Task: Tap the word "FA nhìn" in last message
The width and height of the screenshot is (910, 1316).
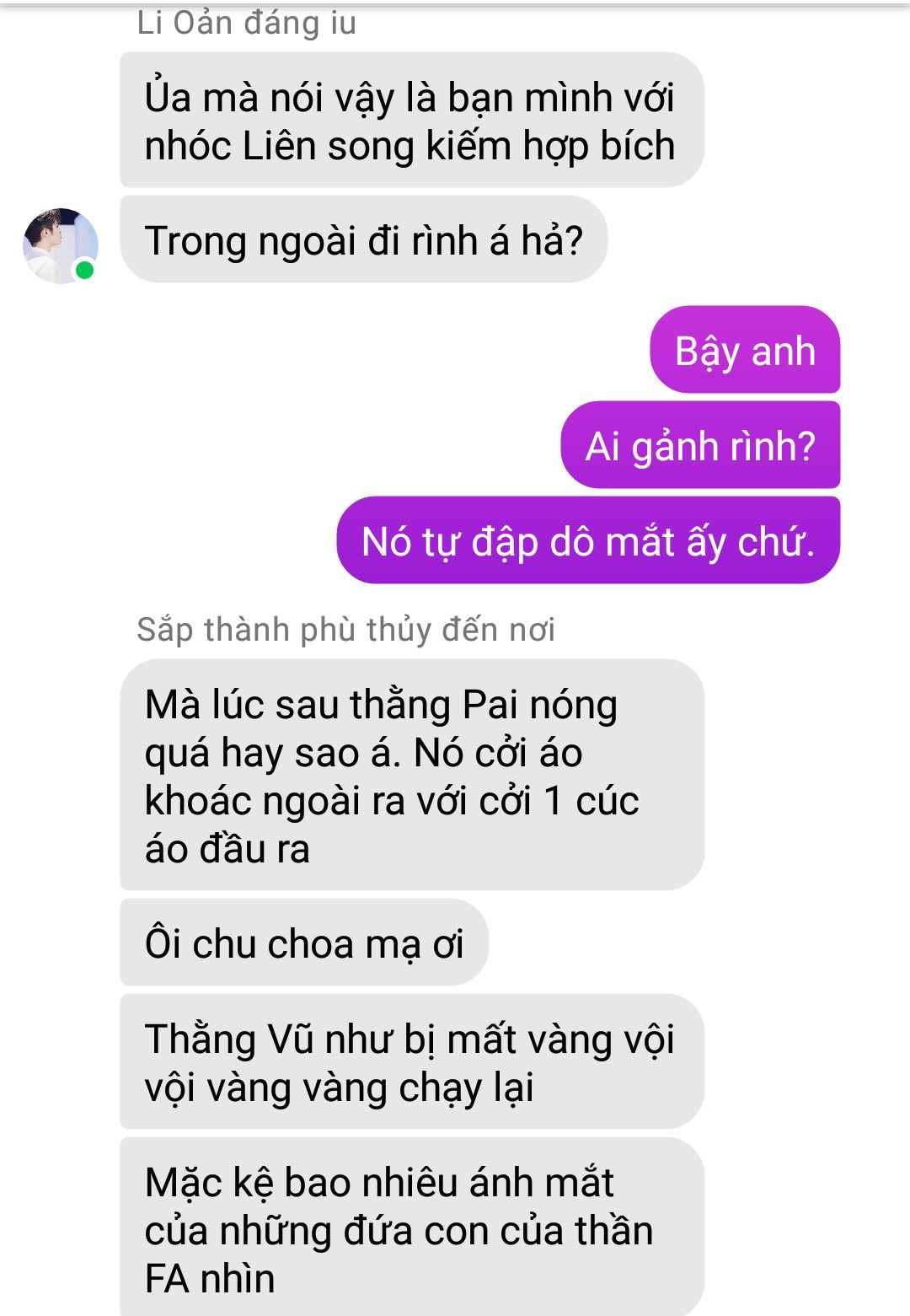Action: tap(210, 1279)
